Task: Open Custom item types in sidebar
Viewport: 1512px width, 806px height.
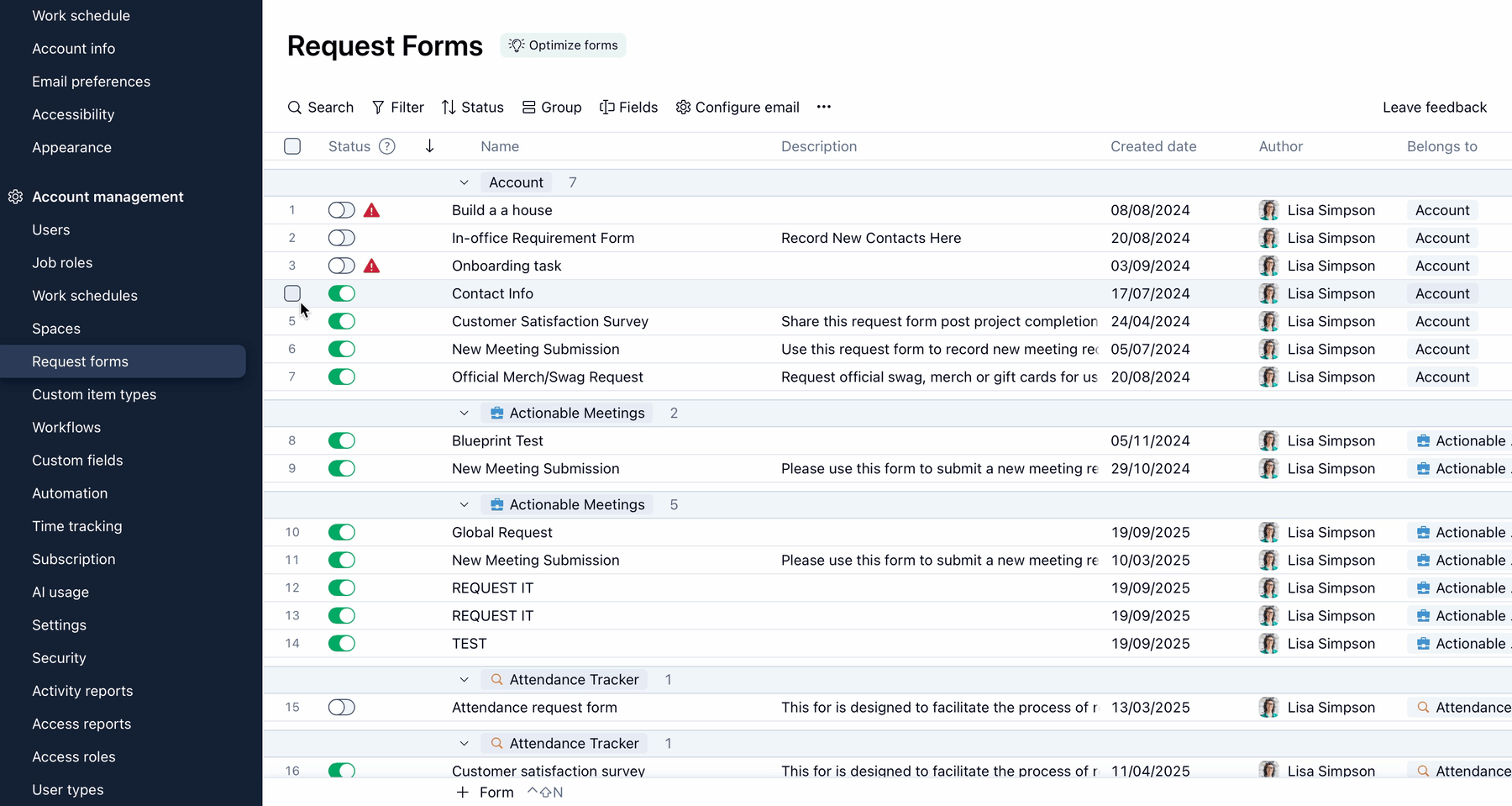Action: 94,394
